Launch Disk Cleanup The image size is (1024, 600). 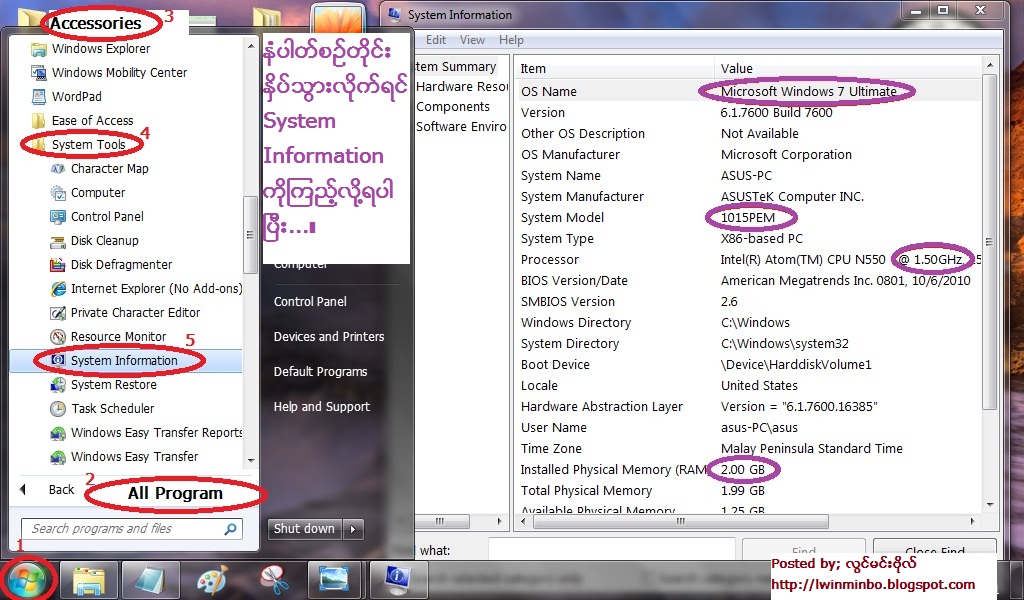pyautogui.click(x=94, y=241)
